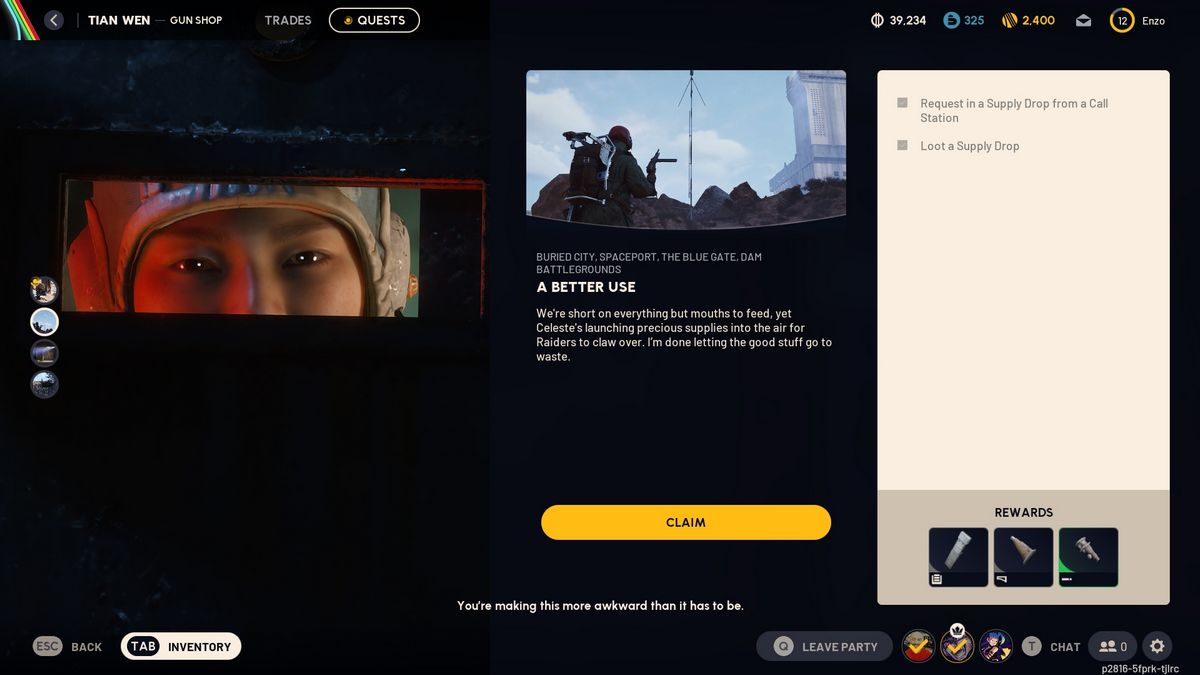
Task: Open the settings gear icon
Action: 1157,646
